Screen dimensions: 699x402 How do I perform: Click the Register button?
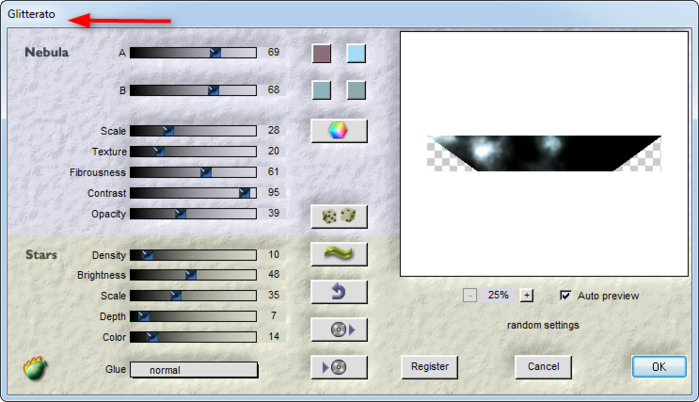click(430, 367)
